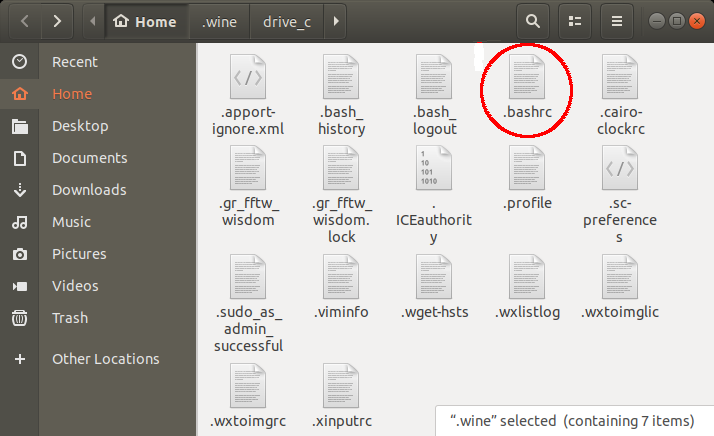Go forward with the right arrow button
The height and width of the screenshot is (436, 714).
(57, 21)
